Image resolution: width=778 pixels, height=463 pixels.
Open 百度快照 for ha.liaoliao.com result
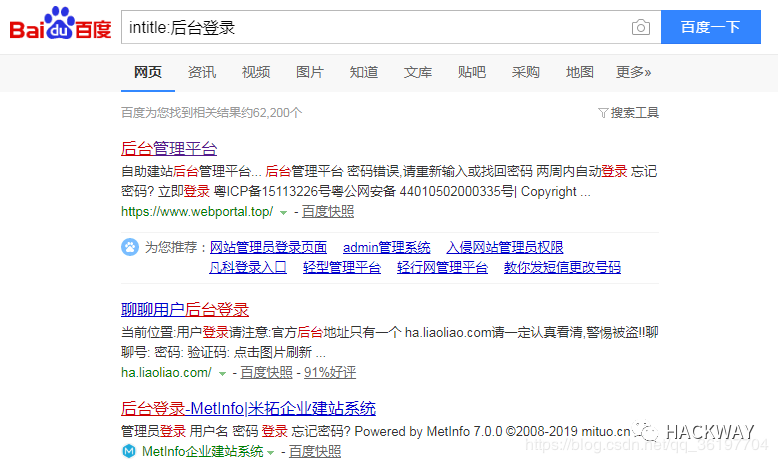(x=266, y=372)
